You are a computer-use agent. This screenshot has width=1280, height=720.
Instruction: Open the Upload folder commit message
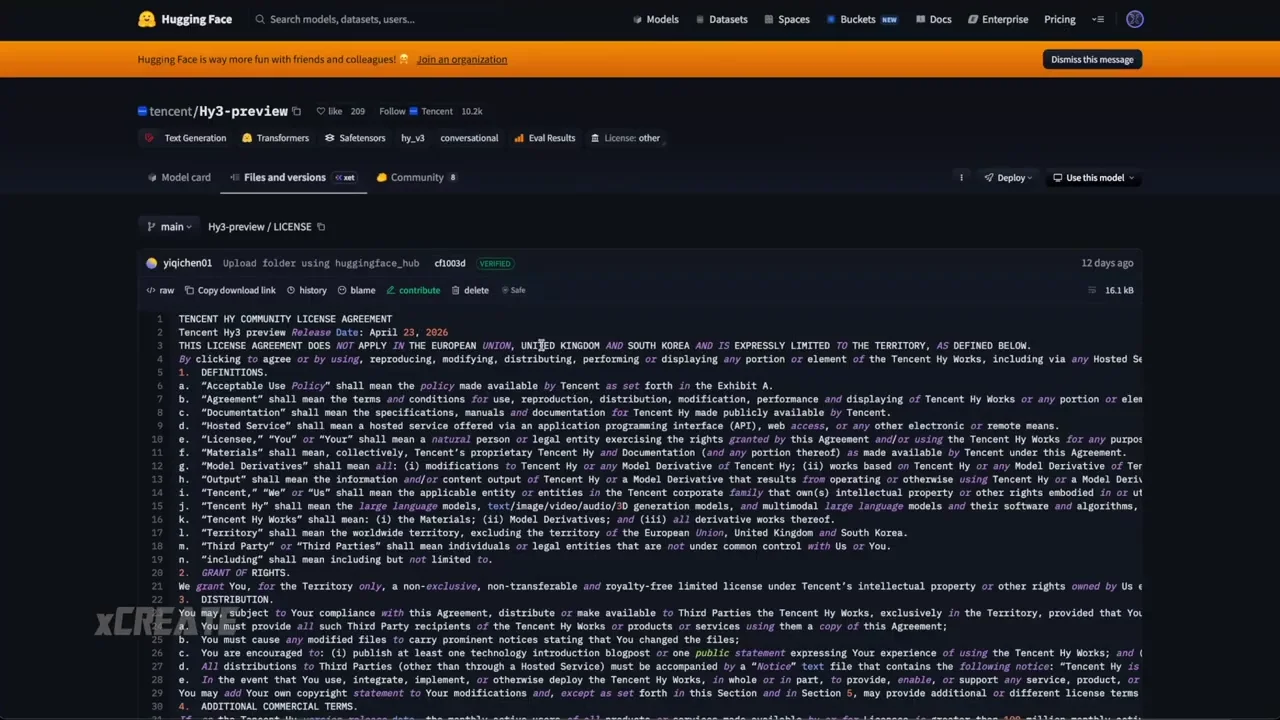pyautogui.click(x=321, y=263)
